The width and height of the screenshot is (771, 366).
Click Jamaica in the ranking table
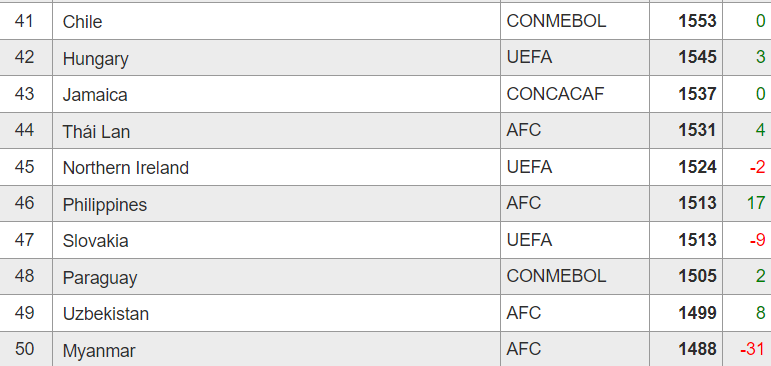(95, 94)
